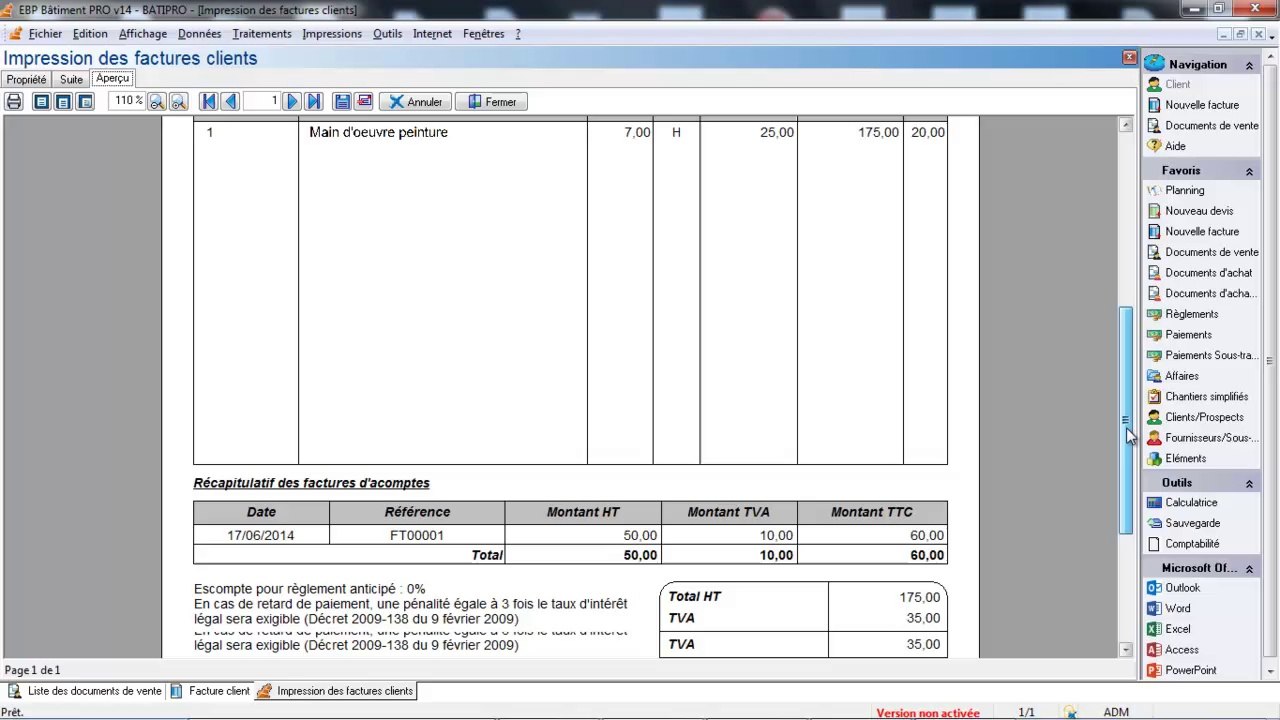The width and height of the screenshot is (1280, 720).
Task: Jump to the first page of the preview
Action: pos(208,102)
